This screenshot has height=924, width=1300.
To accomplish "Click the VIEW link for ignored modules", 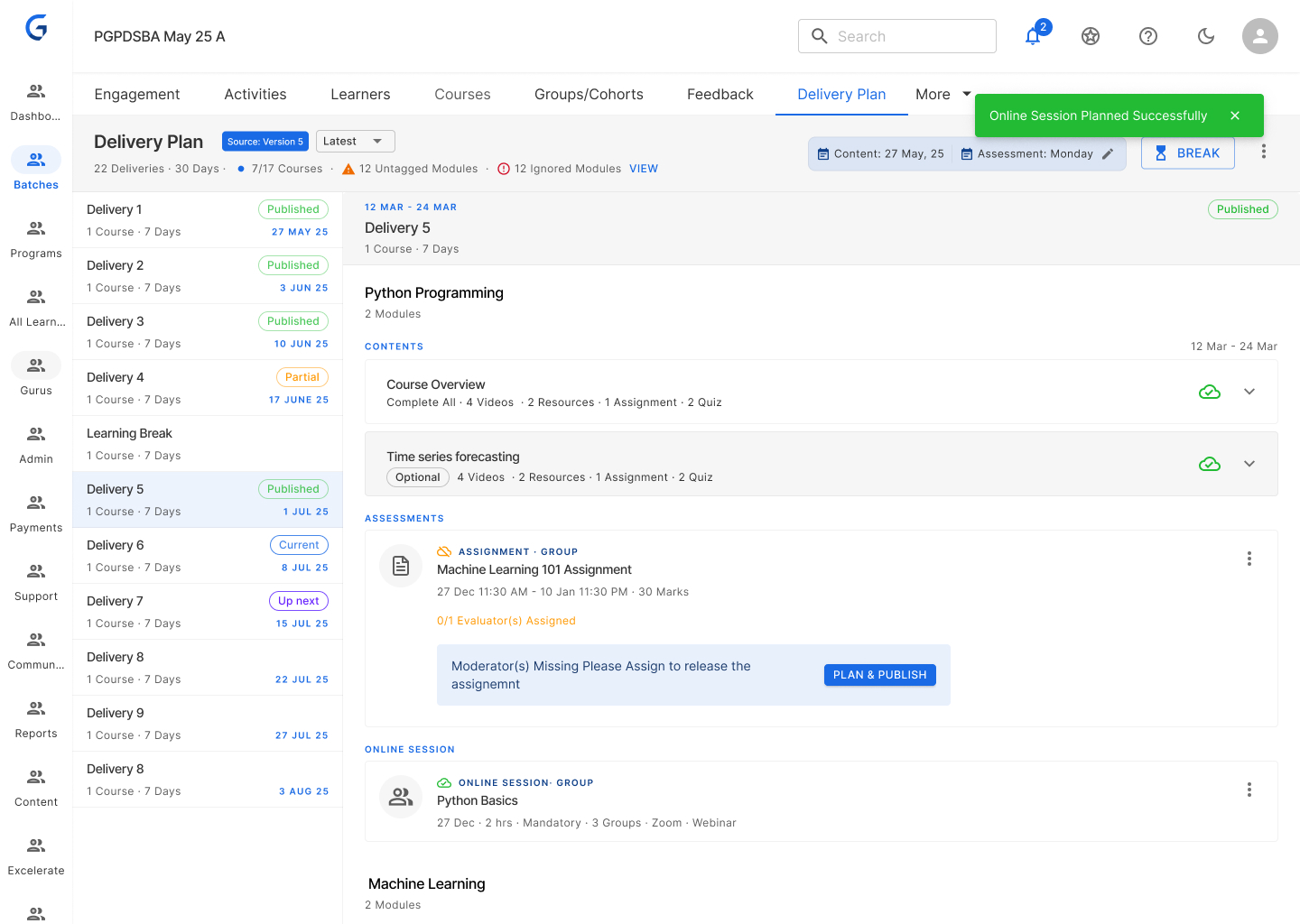I will click(644, 169).
